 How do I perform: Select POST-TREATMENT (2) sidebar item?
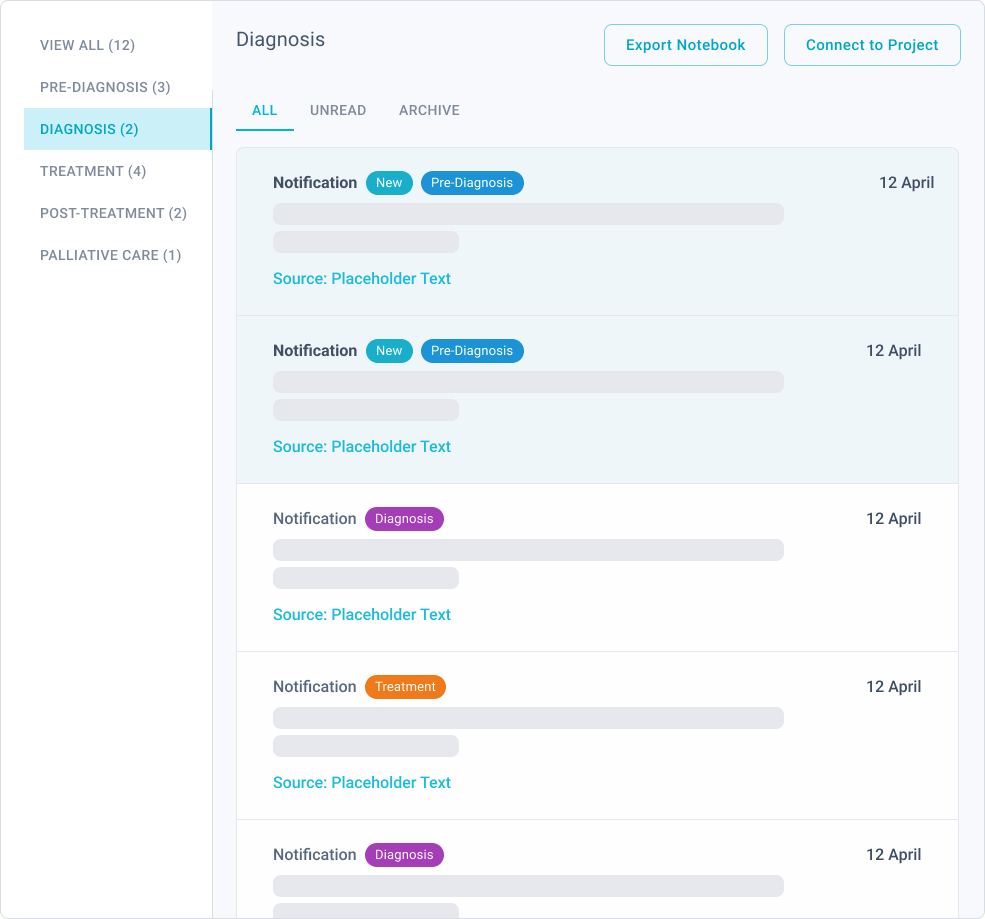[x=113, y=214]
